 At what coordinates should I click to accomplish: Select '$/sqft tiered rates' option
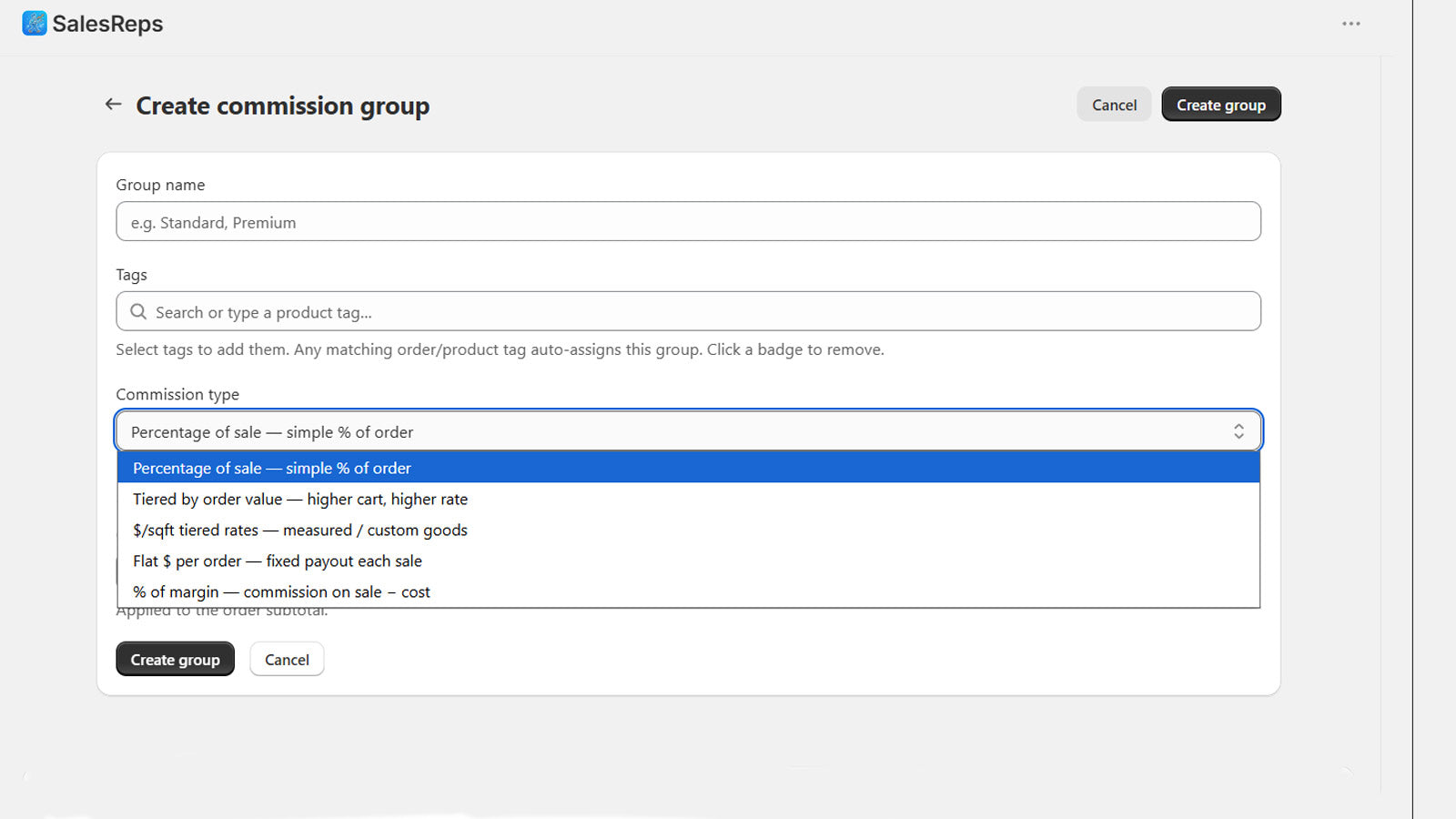(688, 530)
